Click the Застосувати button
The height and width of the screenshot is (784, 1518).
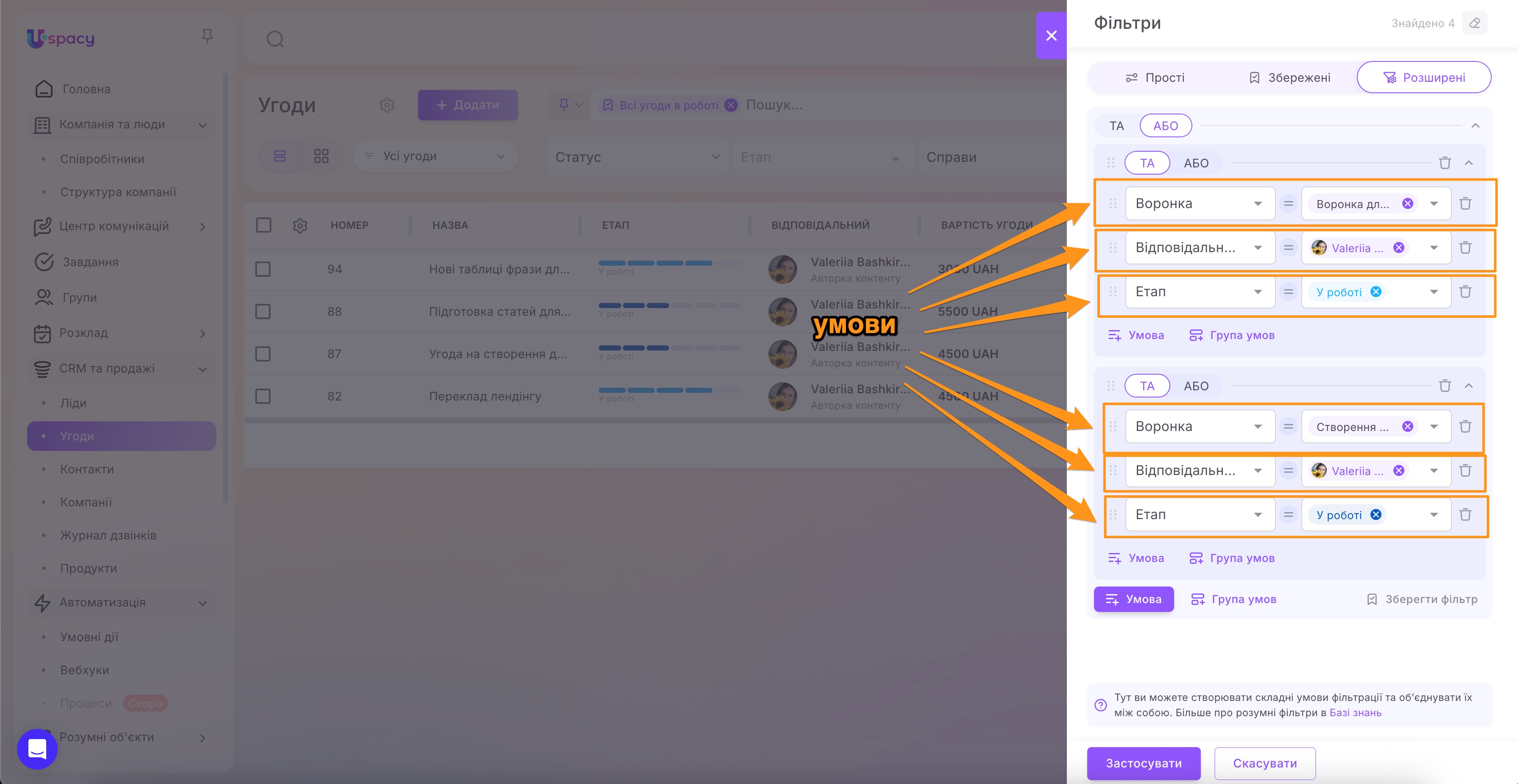click(1143, 763)
